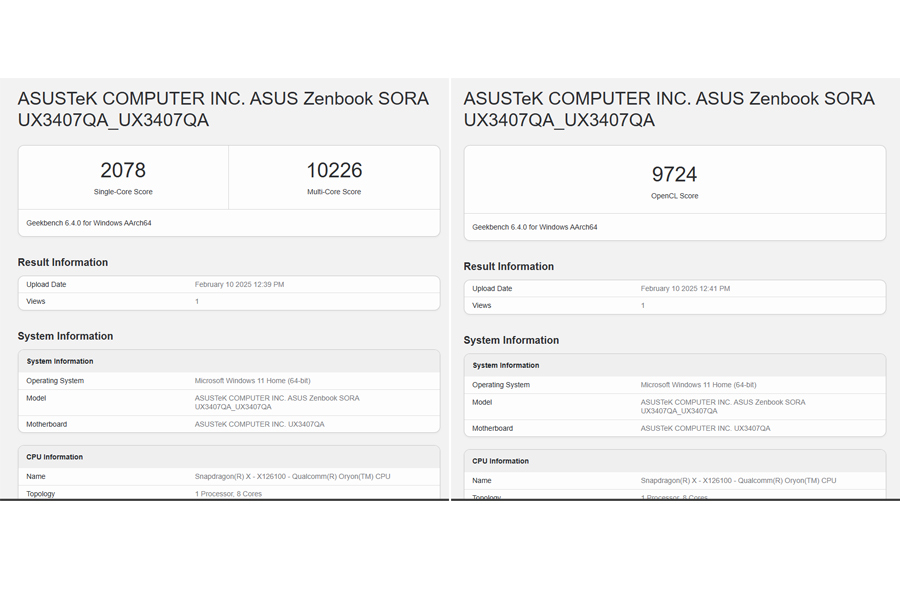Select the 'Views' label on the CPU-score page
The image size is (900, 600).
point(36,301)
